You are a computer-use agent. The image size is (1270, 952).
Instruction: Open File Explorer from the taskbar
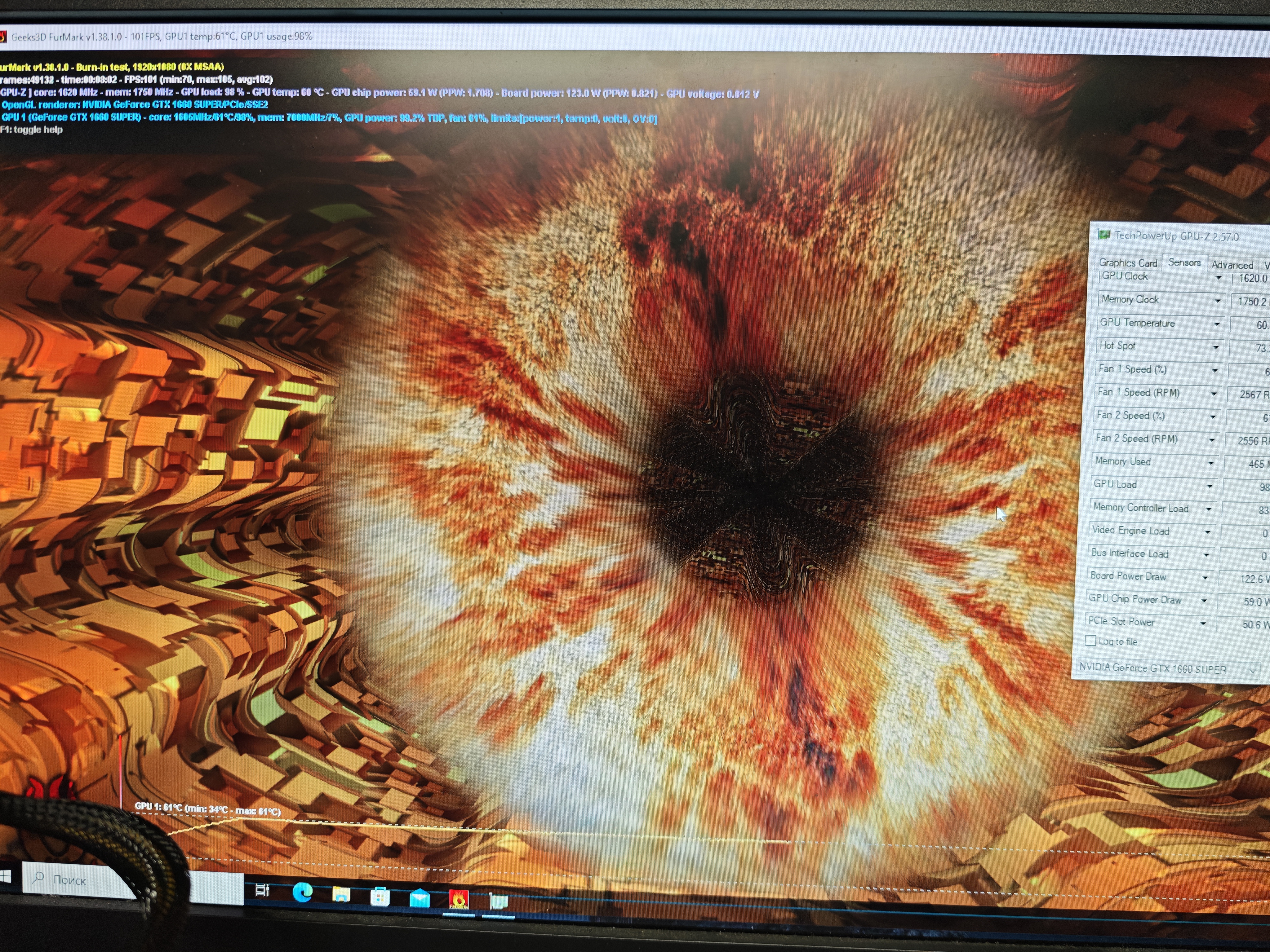coord(342,895)
